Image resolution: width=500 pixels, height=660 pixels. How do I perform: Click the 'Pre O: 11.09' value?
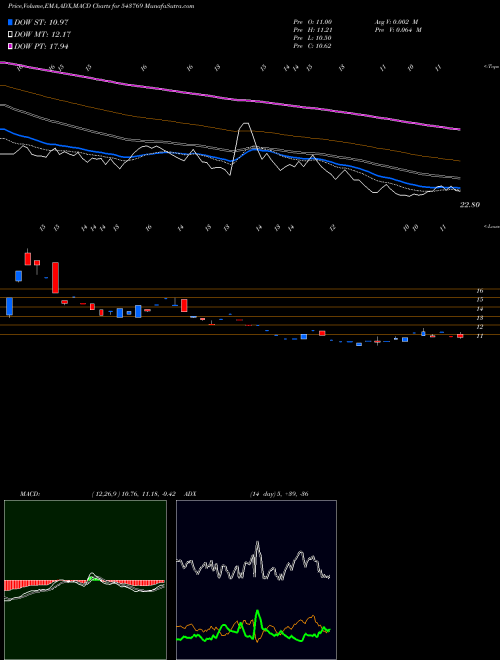click(312, 22)
